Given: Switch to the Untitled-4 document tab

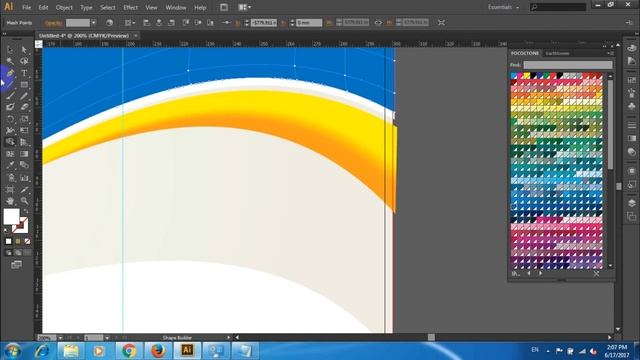Looking at the screenshot, I should [x=83, y=36].
